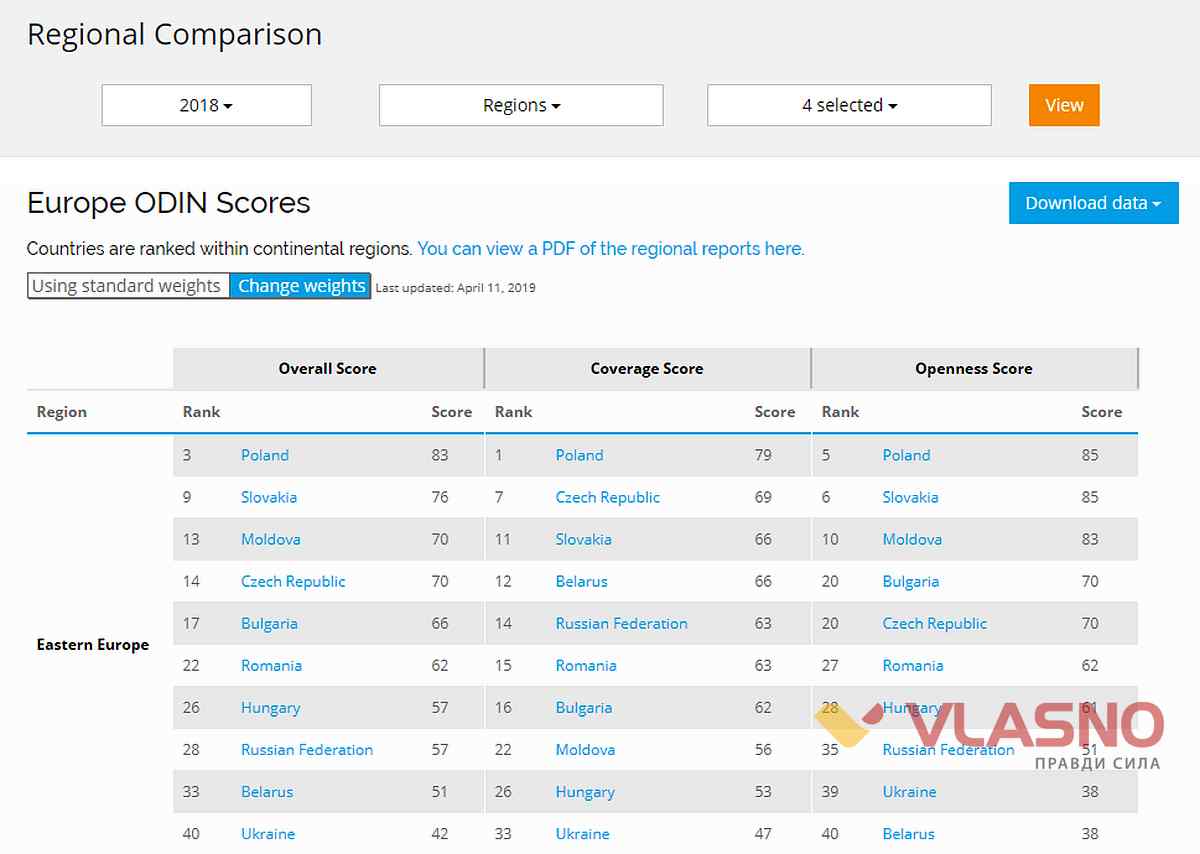Click Ukraine's coverage score value 47
This screenshot has height=854, width=1200.
point(763,834)
